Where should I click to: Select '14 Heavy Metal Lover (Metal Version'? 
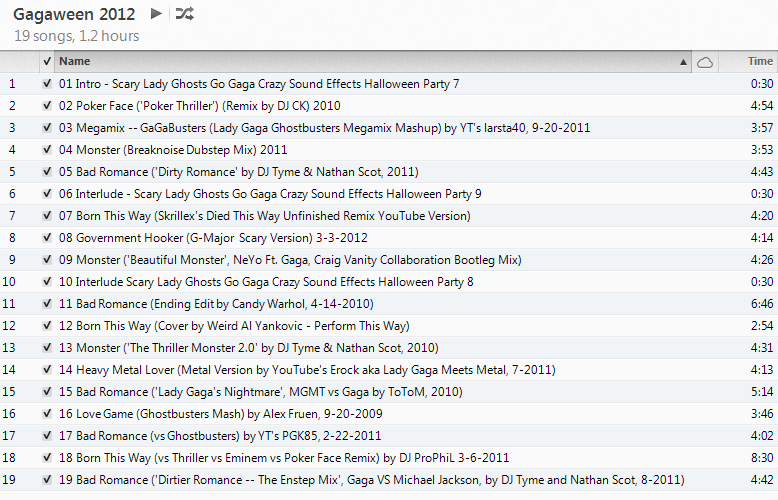[x=307, y=370]
